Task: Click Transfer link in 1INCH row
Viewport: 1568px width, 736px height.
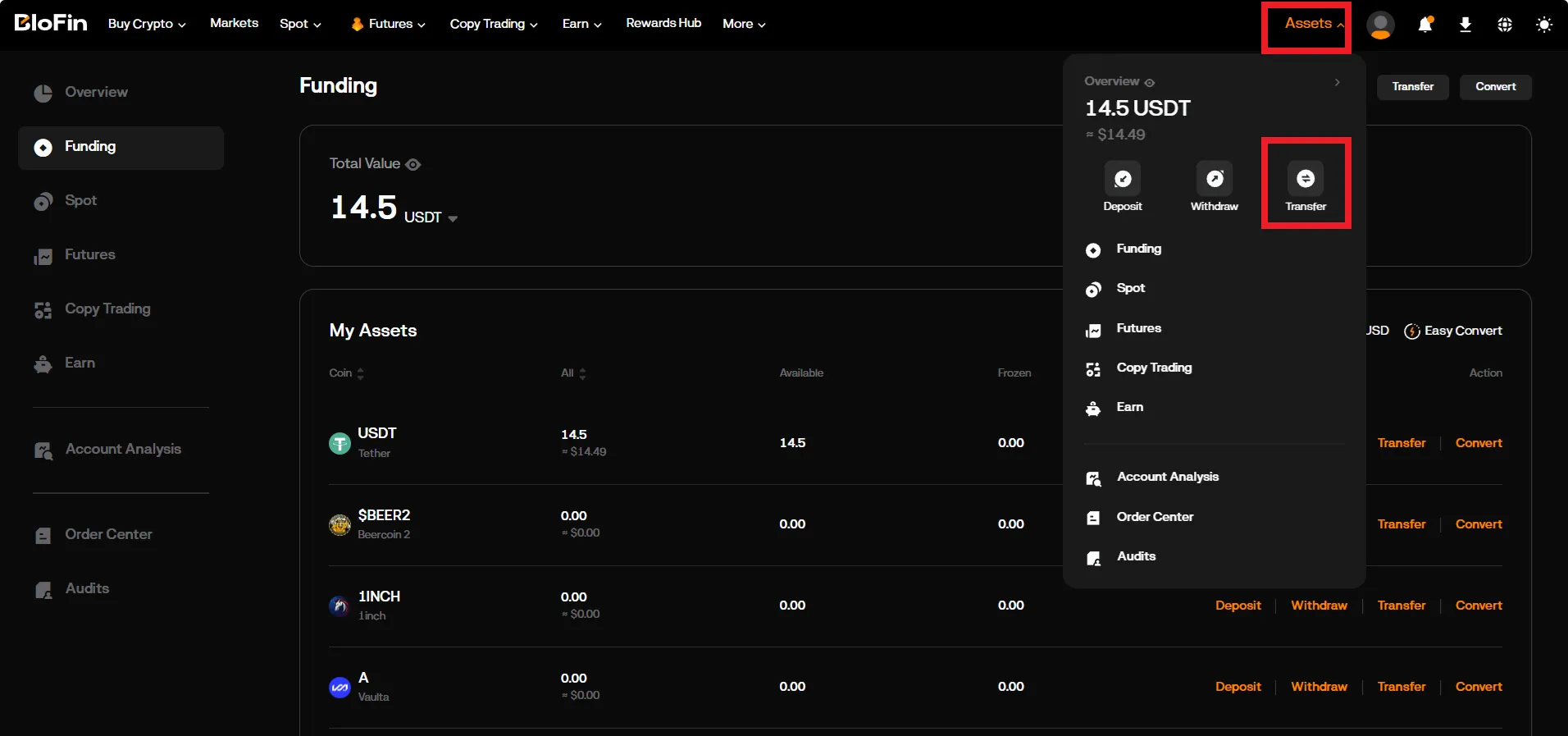Action: [1402, 606]
